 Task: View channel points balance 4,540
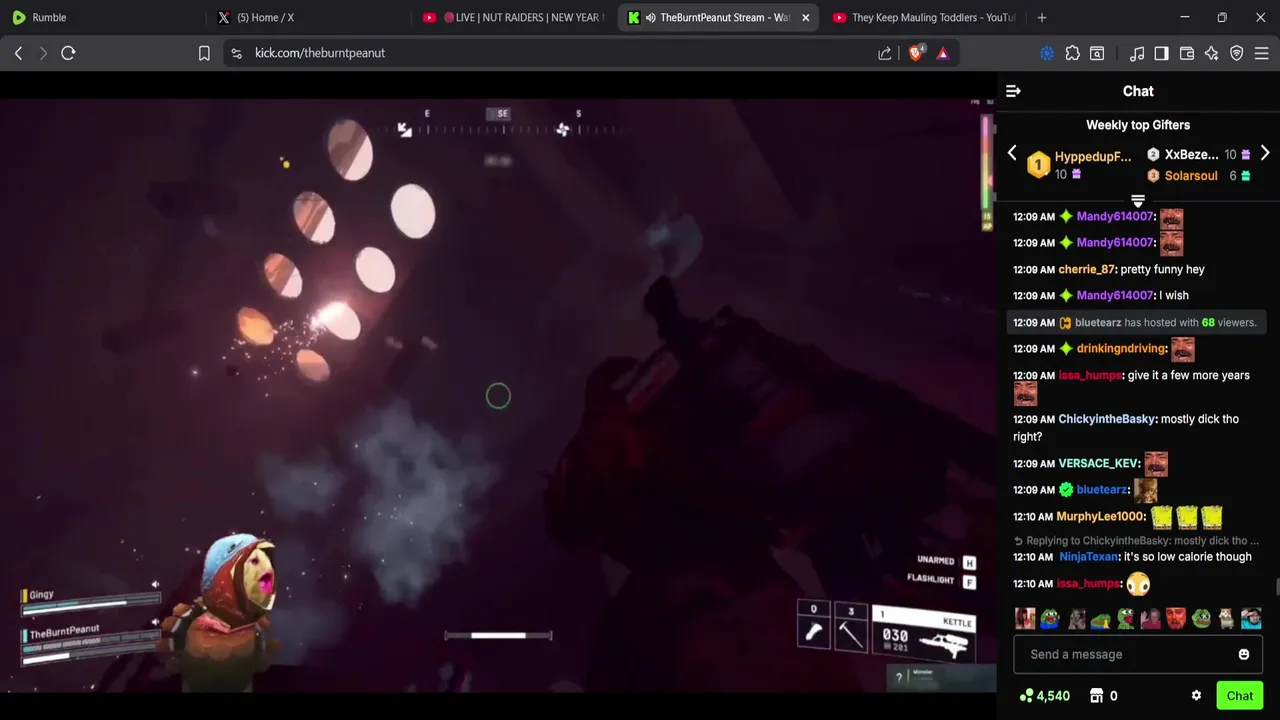click(x=1045, y=696)
